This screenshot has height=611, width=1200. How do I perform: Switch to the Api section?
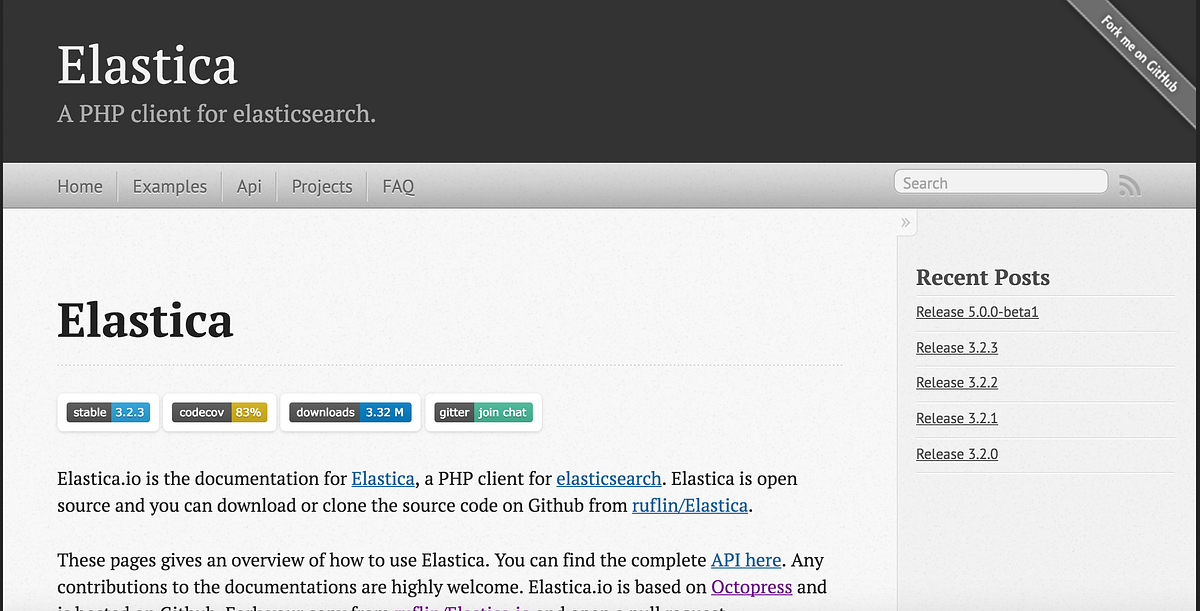(x=248, y=186)
